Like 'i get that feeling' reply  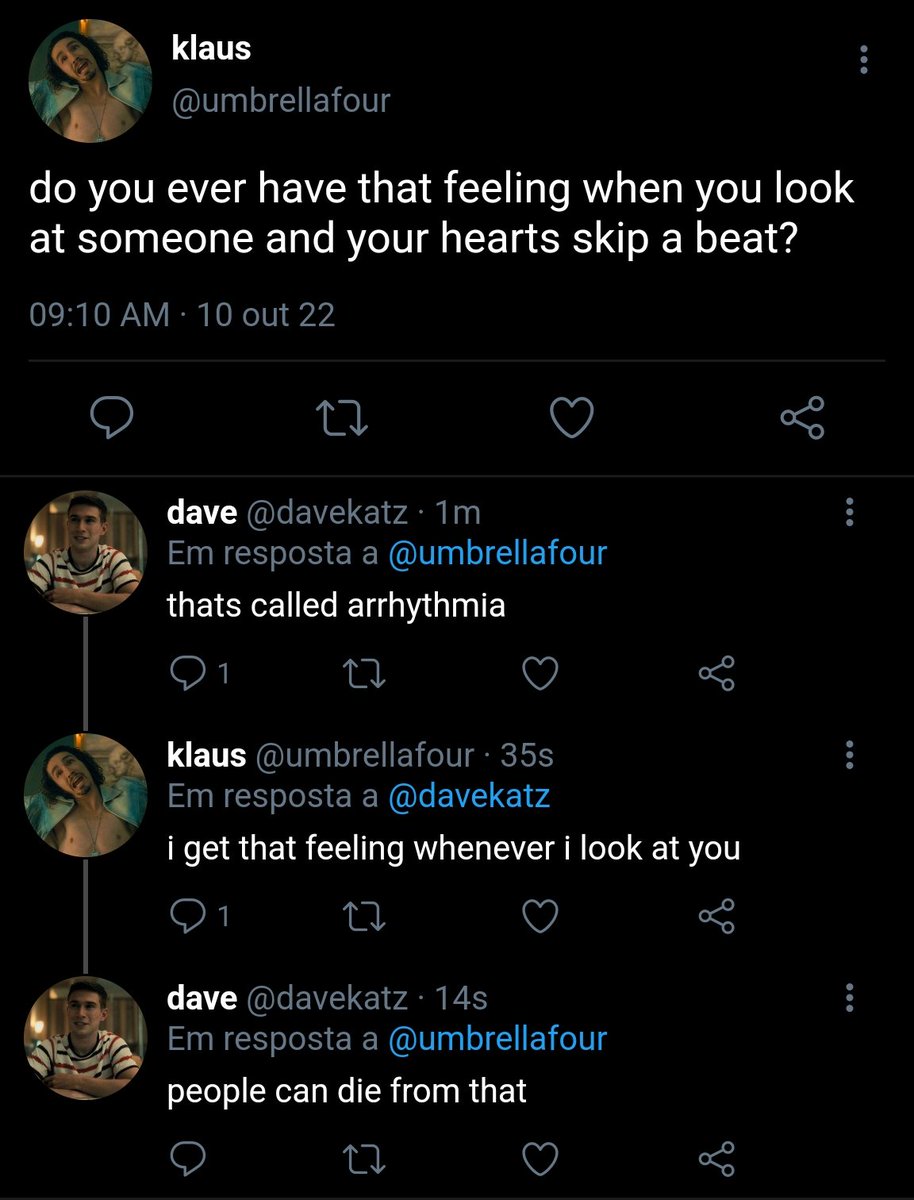click(541, 915)
